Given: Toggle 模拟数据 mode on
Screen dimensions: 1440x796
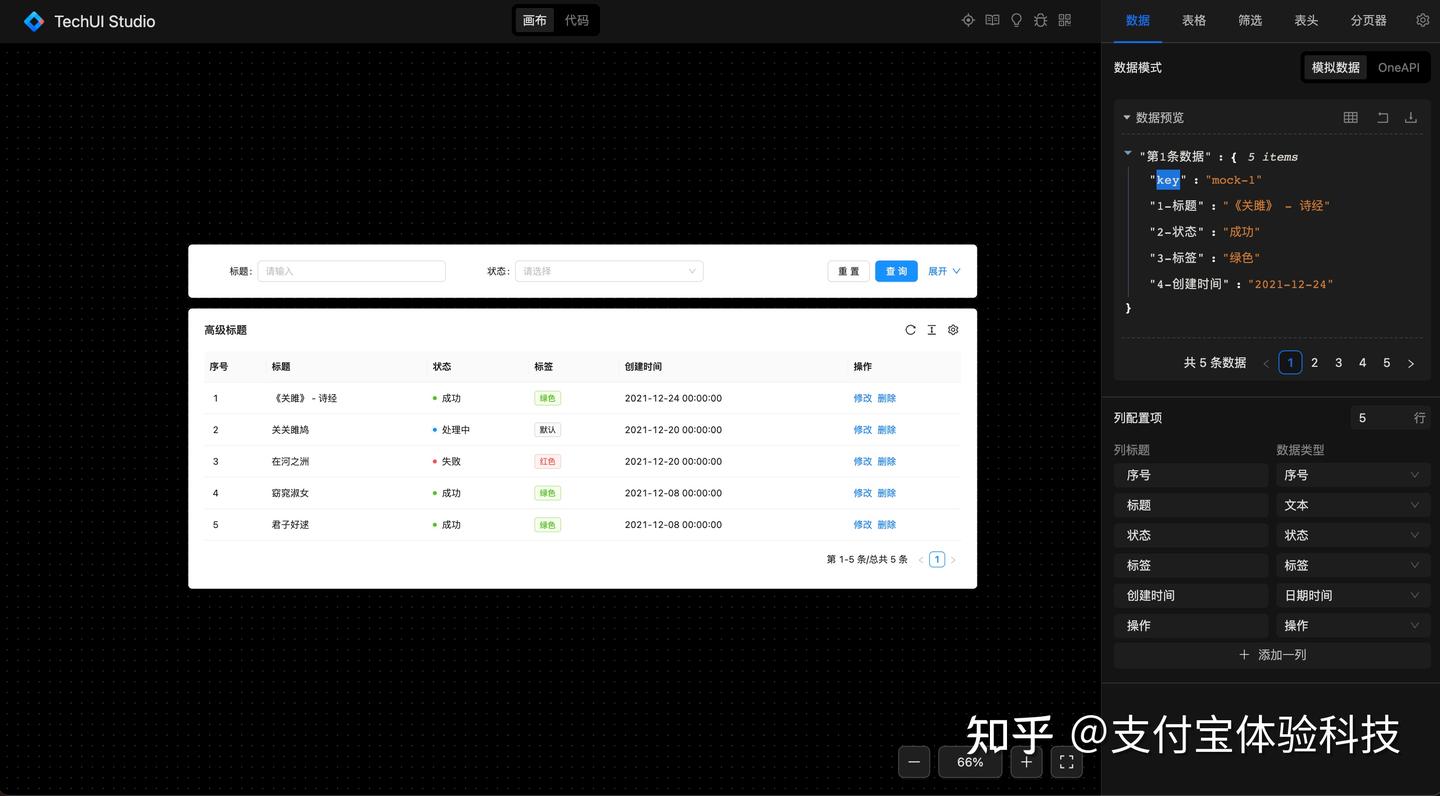Looking at the screenshot, I should (1335, 67).
